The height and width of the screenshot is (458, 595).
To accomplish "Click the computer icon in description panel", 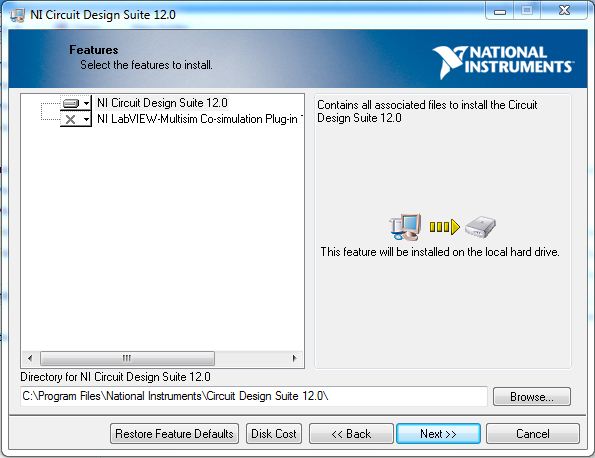I will click(x=405, y=227).
